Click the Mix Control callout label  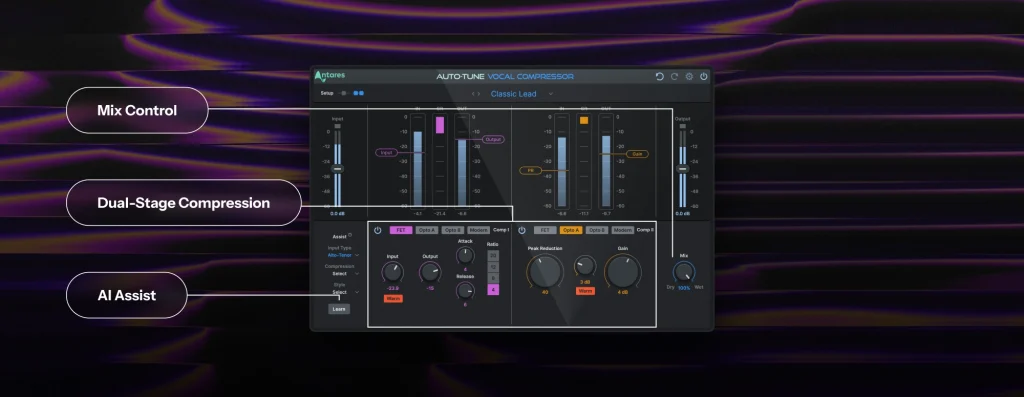tap(137, 110)
